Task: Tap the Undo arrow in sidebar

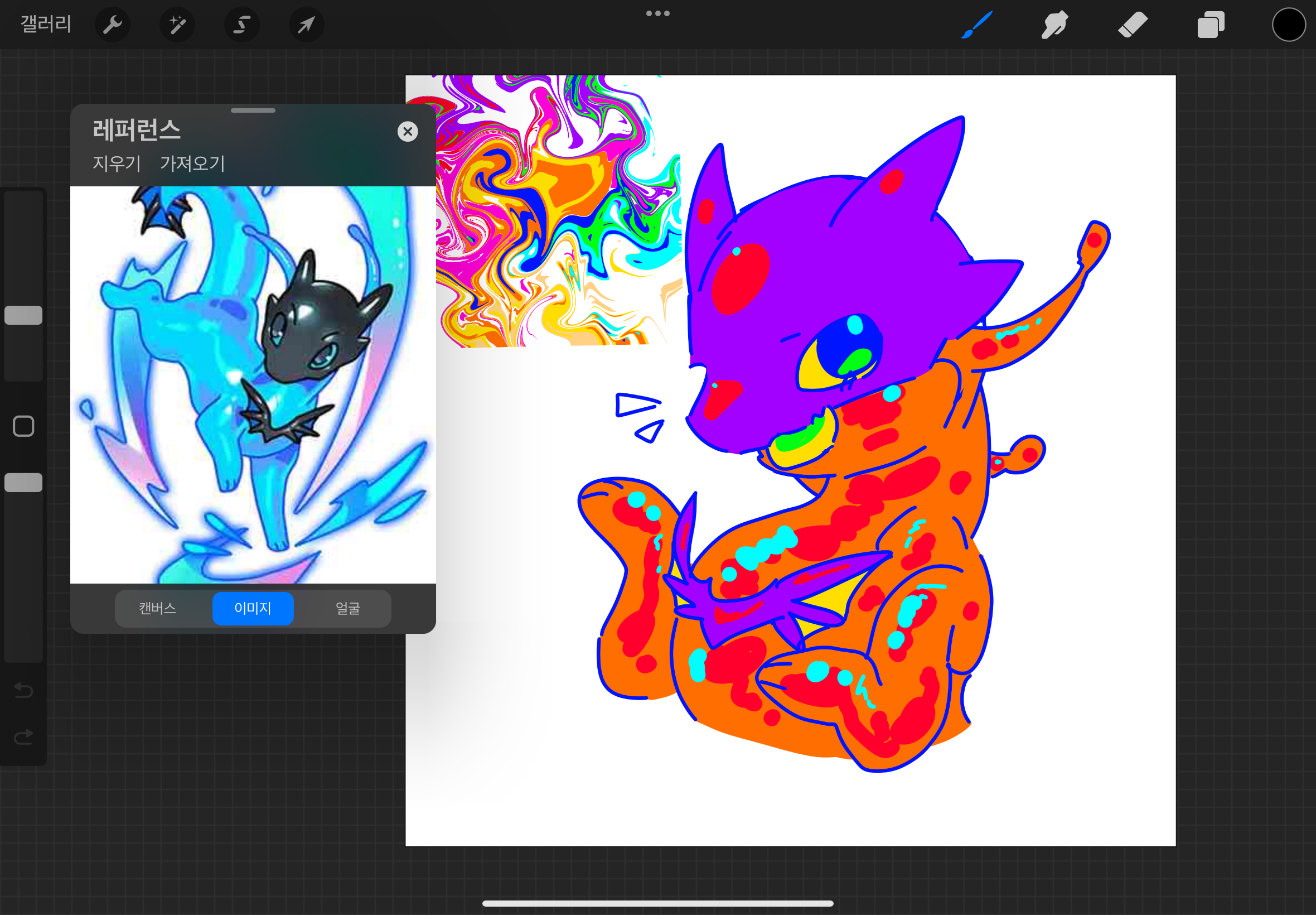Action: click(23, 690)
